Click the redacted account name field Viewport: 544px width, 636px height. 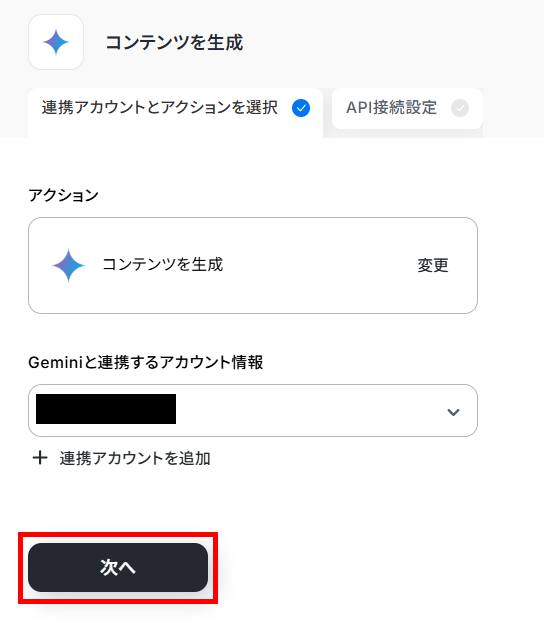pos(106,409)
